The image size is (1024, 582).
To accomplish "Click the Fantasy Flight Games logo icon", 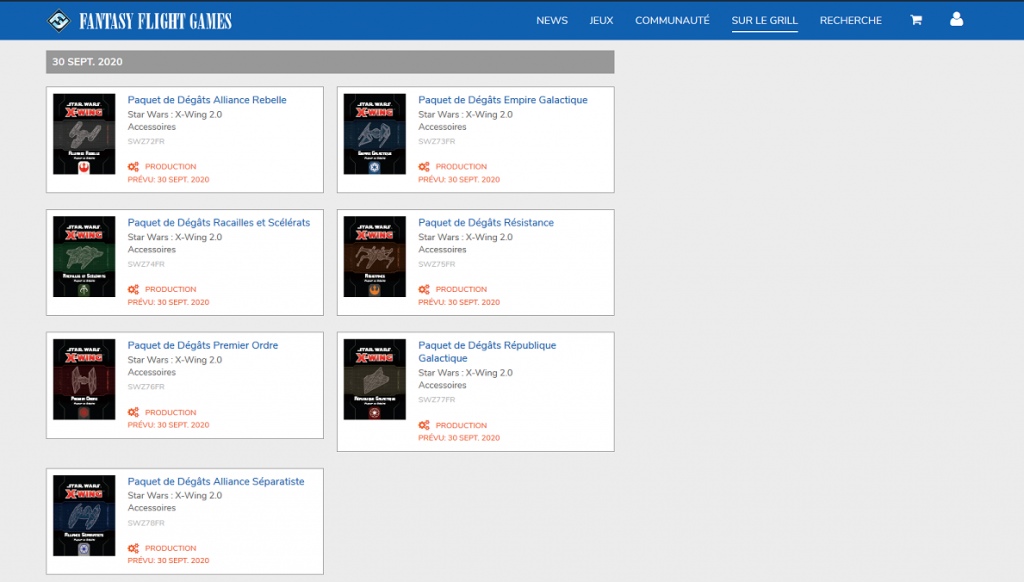I will point(59,21).
